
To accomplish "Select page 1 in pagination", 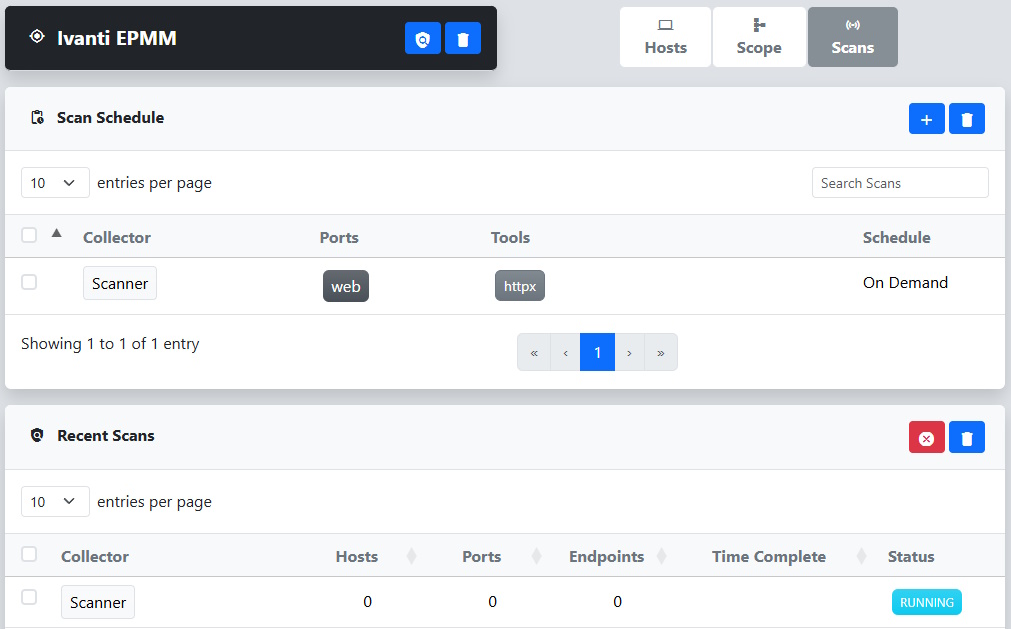I will tap(597, 353).
